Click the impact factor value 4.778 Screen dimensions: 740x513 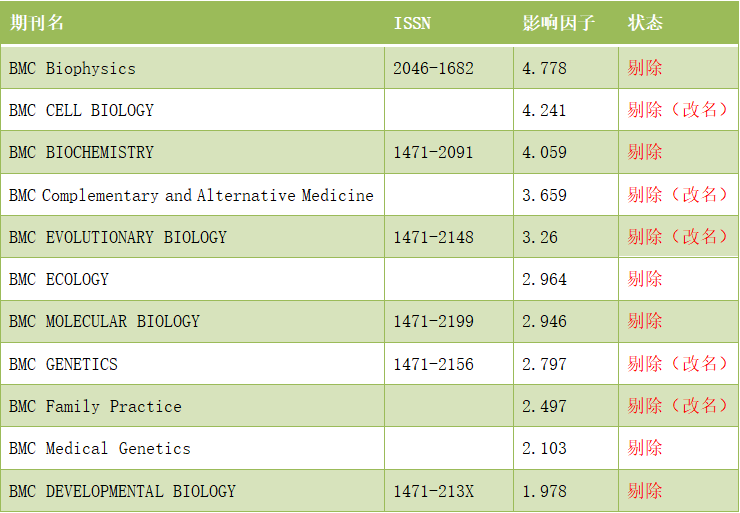click(x=544, y=69)
